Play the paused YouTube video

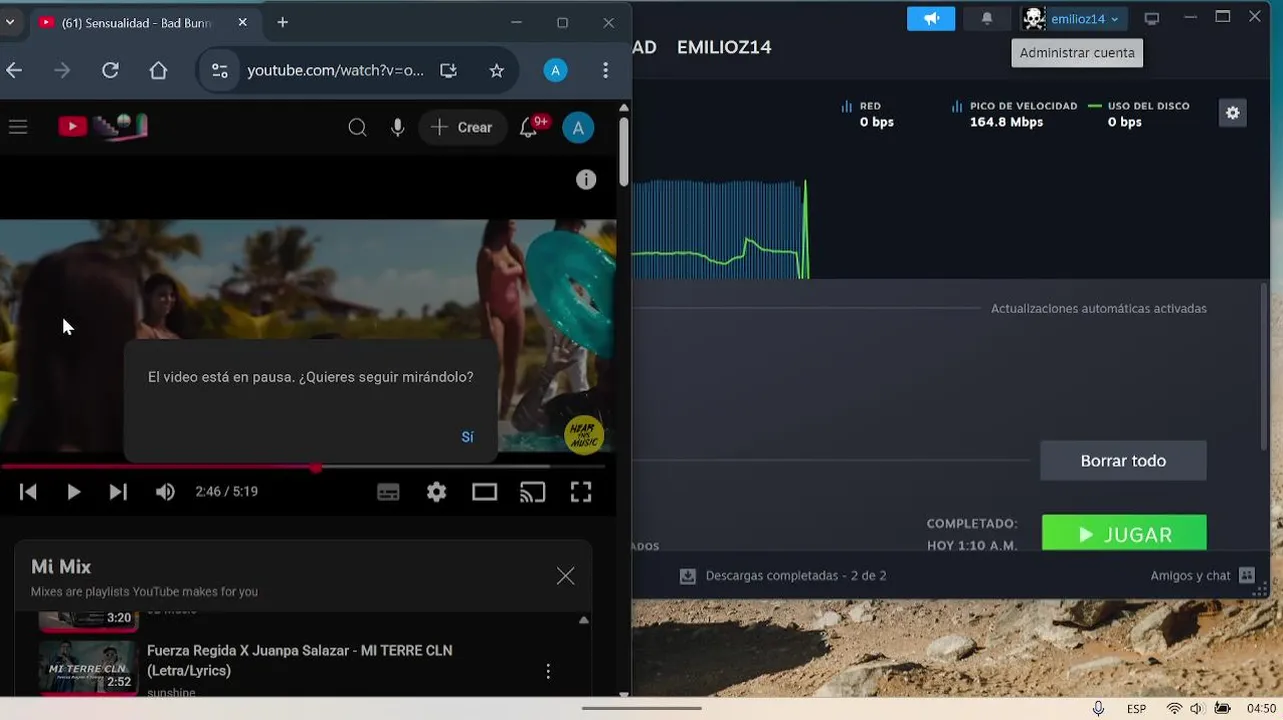tap(73, 491)
